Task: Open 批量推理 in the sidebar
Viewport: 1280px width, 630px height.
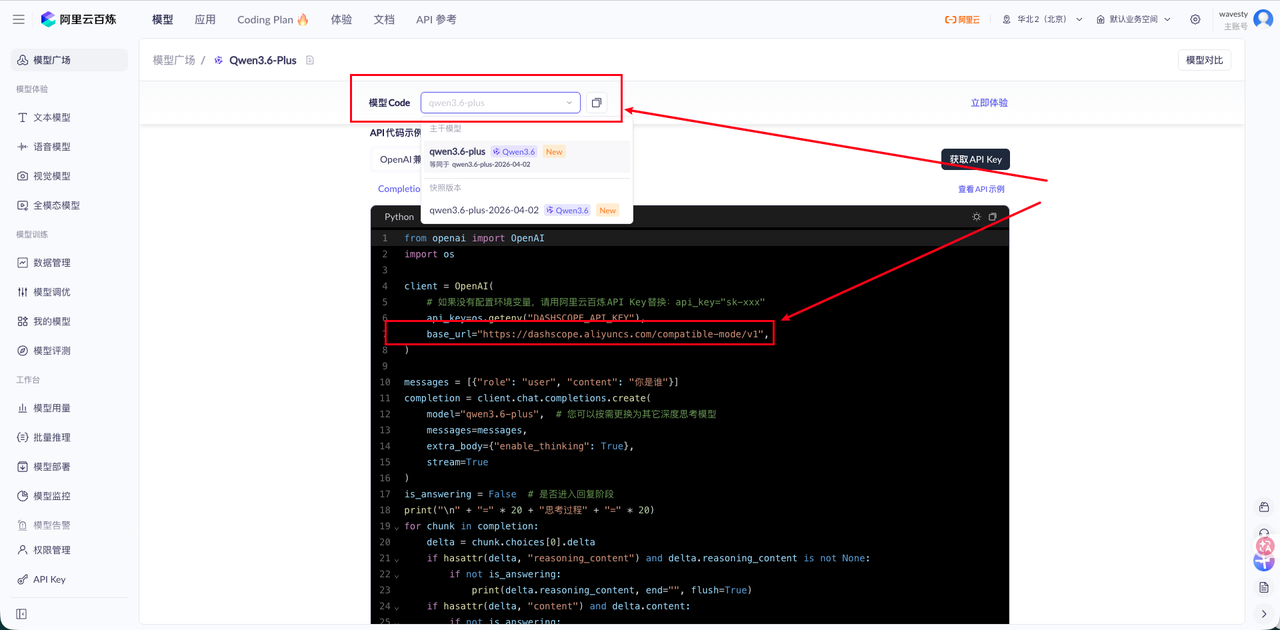Action: [69, 437]
